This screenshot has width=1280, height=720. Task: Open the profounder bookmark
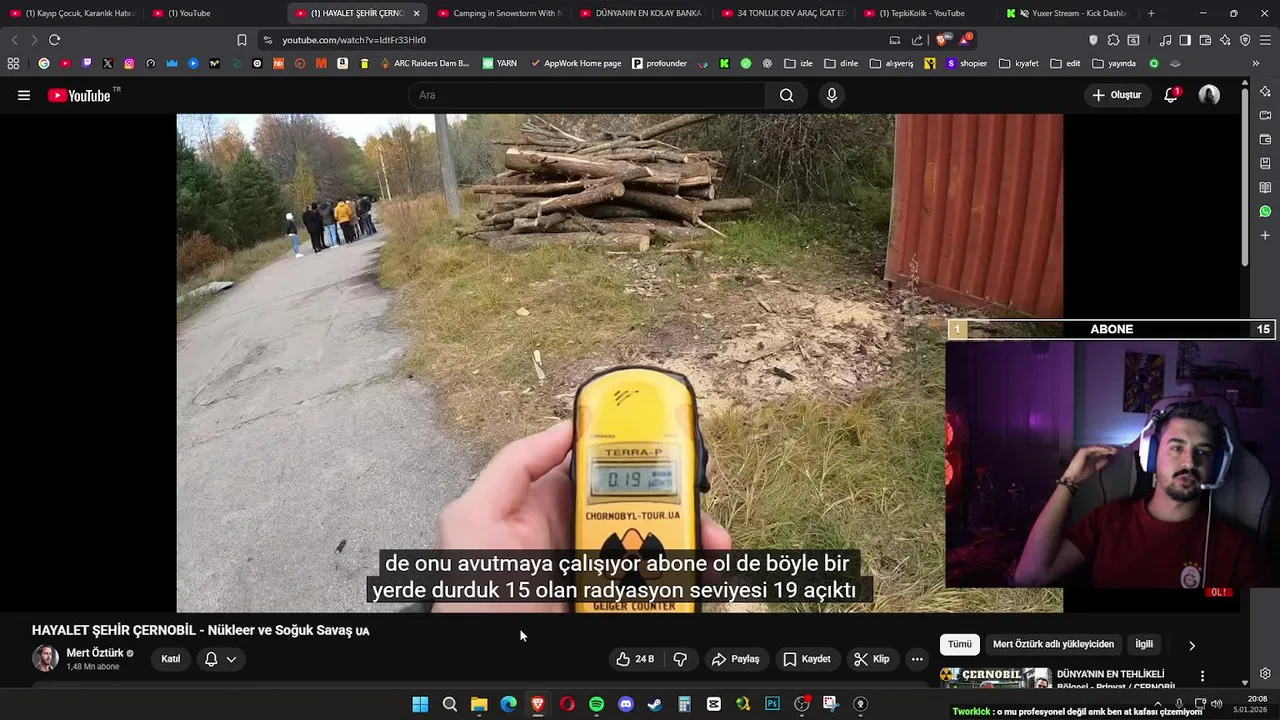click(x=660, y=63)
